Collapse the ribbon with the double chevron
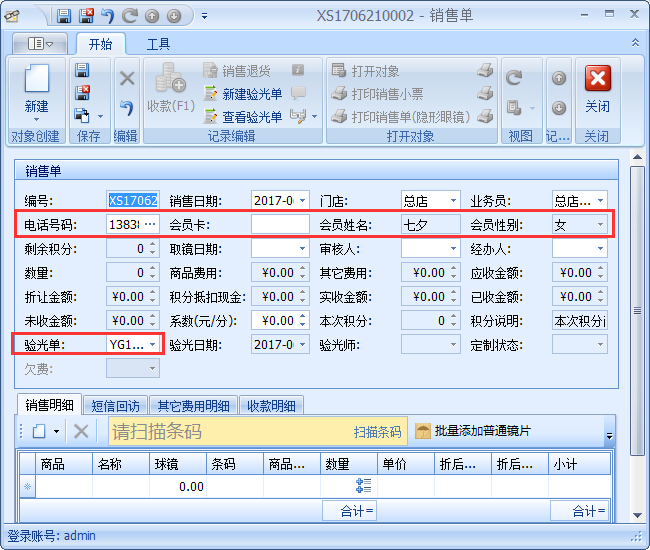Image resolution: width=650 pixels, height=550 pixels. coord(635,42)
